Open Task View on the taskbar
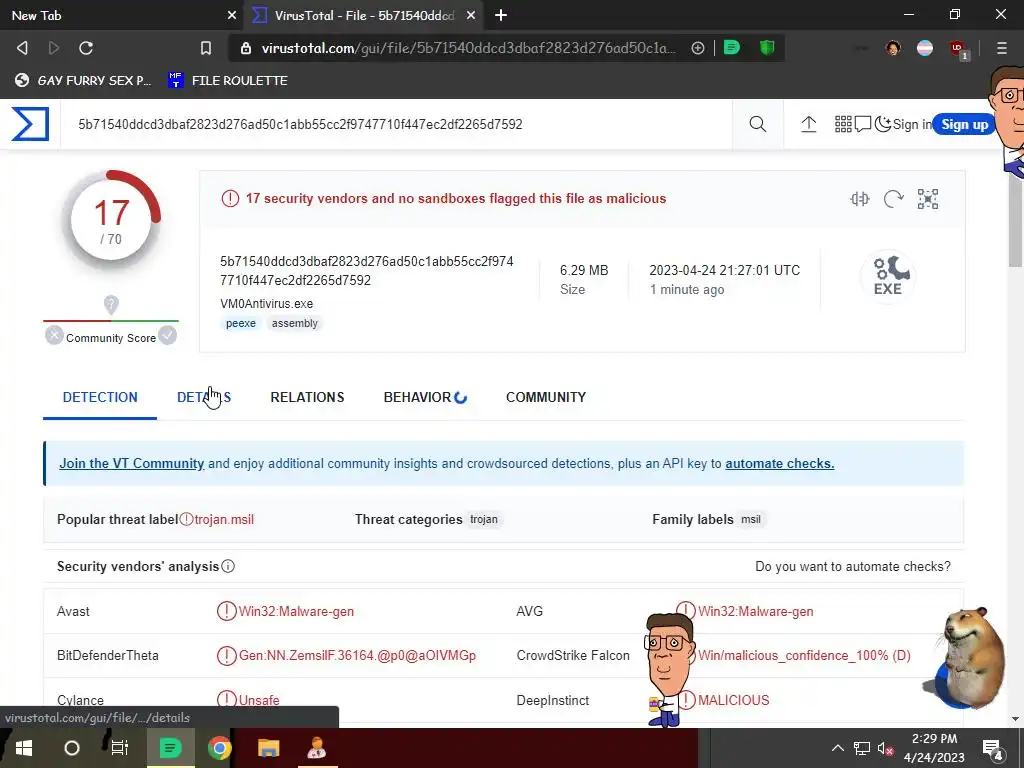 (x=120, y=748)
